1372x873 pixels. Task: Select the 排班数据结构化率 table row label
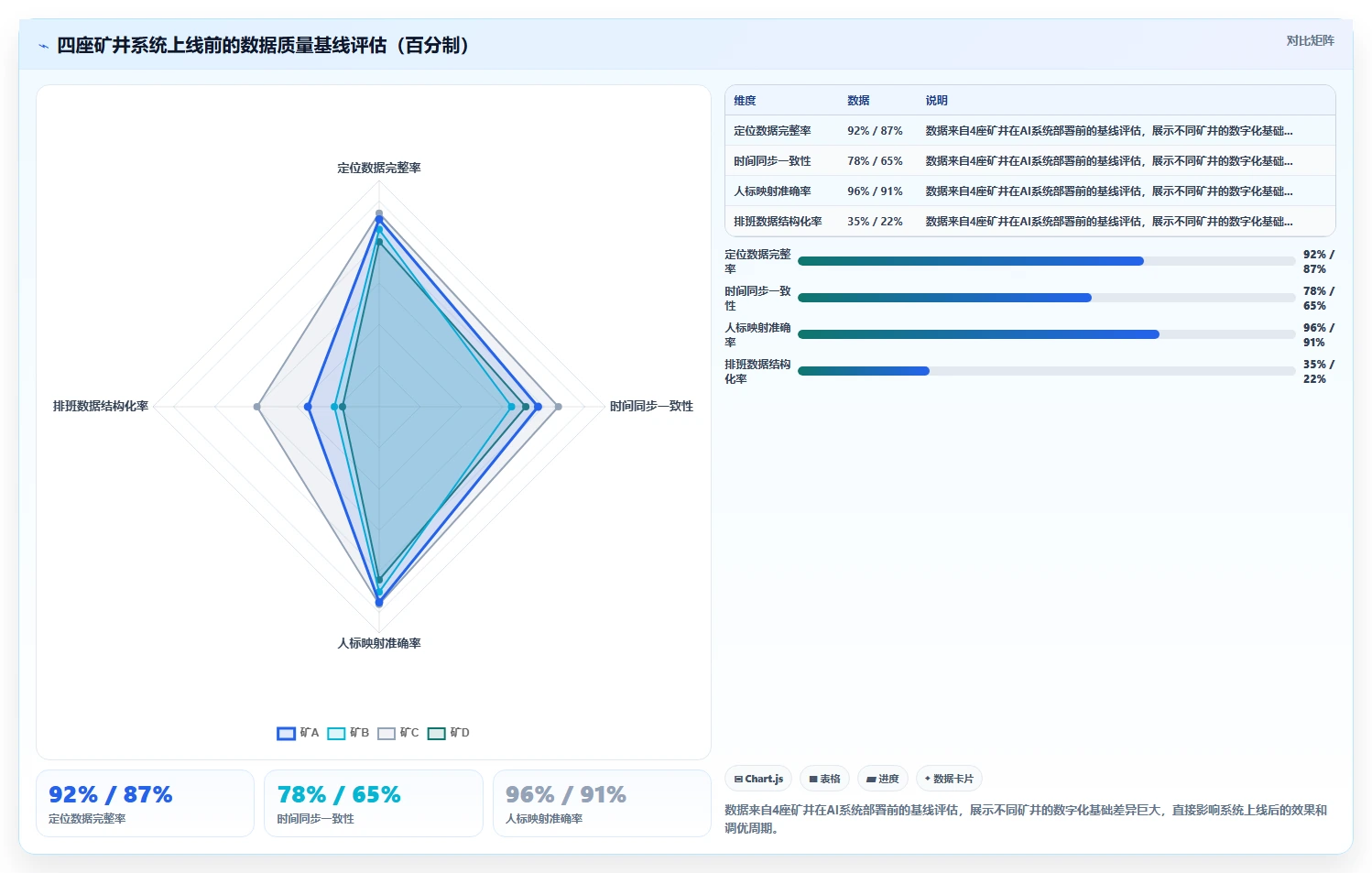pyautogui.click(x=778, y=222)
